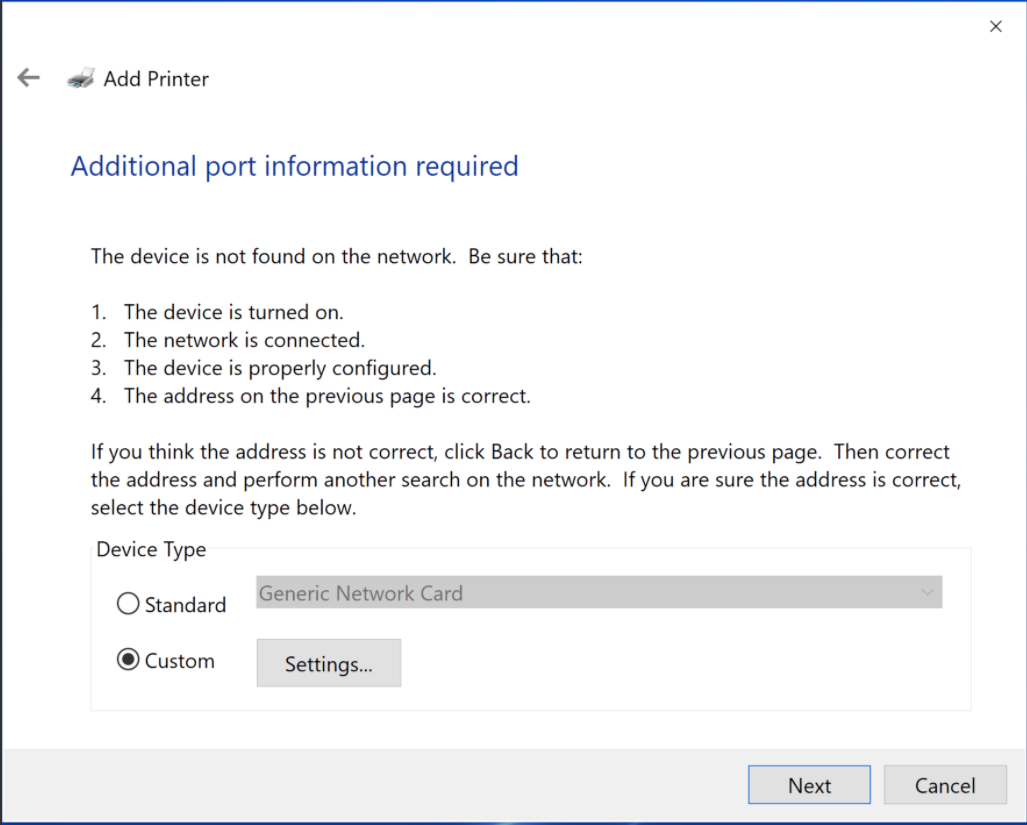This screenshot has width=1027, height=825.
Task: Close the Add Printer dialog
Action: tap(995, 27)
